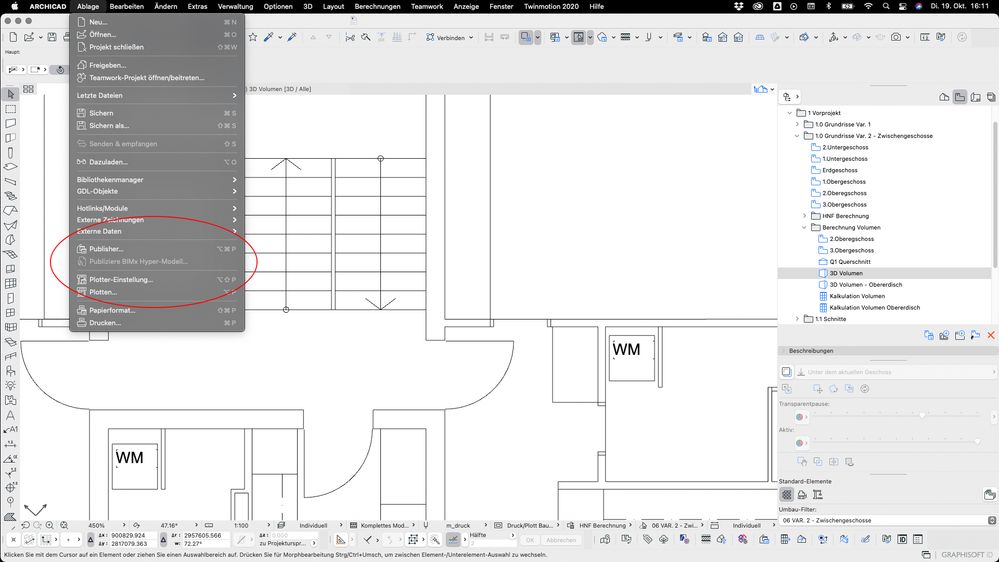
Task: Choose 'Sichern als...' from Ablage menu
Action: (157, 126)
